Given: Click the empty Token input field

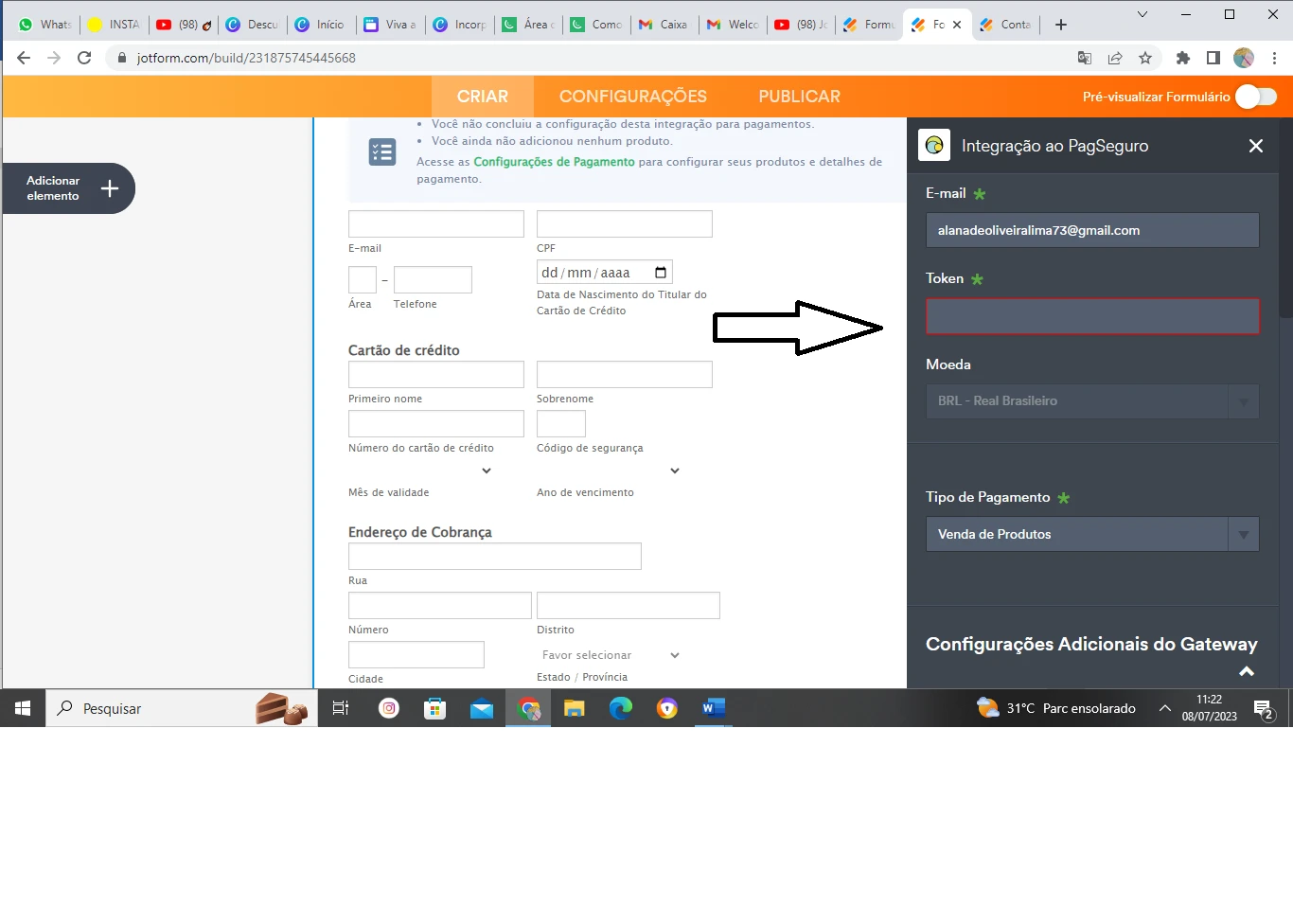Looking at the screenshot, I should pos(1091,316).
